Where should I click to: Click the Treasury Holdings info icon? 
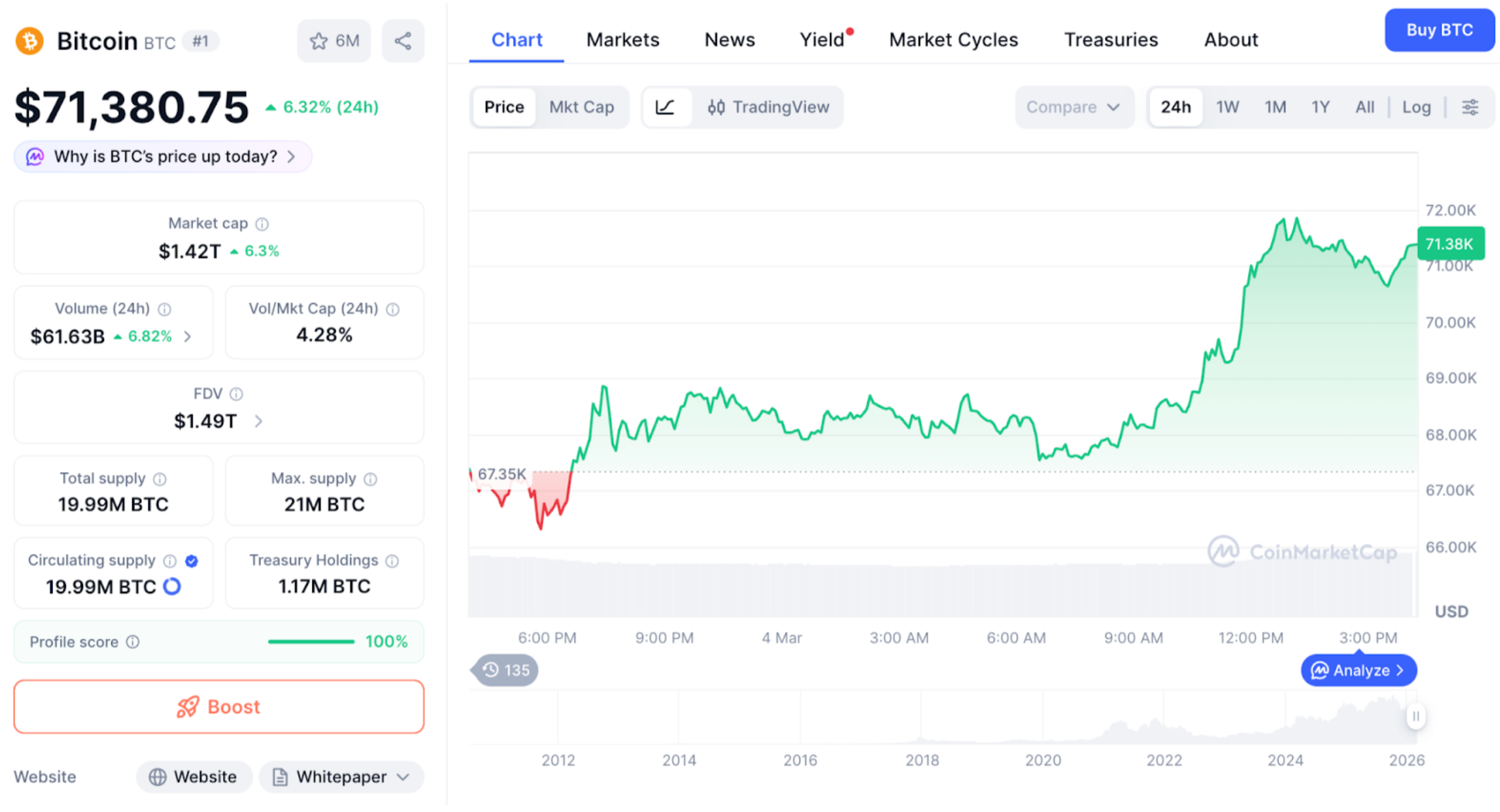(x=393, y=561)
